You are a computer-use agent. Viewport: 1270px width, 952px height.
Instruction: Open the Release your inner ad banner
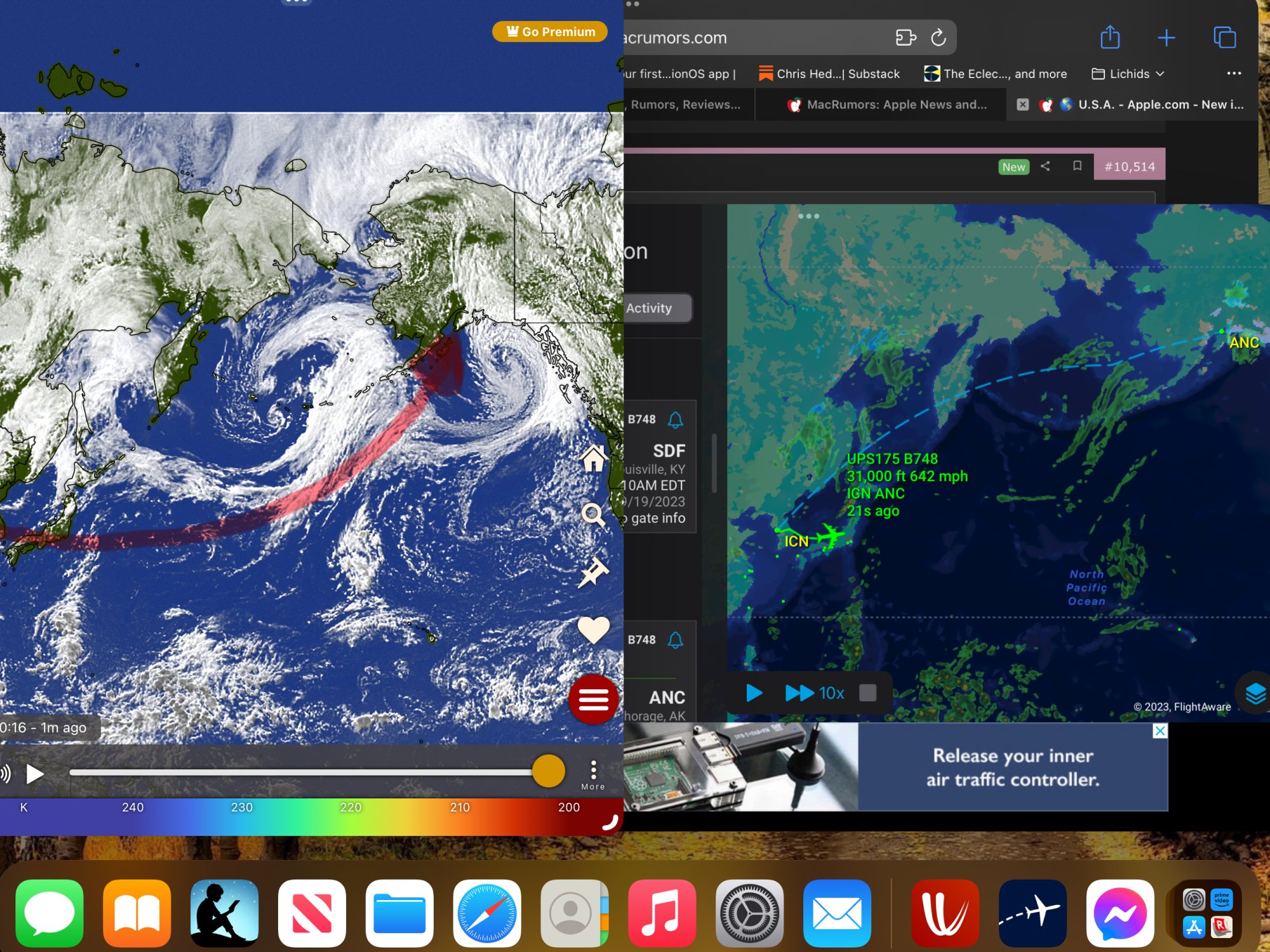895,767
